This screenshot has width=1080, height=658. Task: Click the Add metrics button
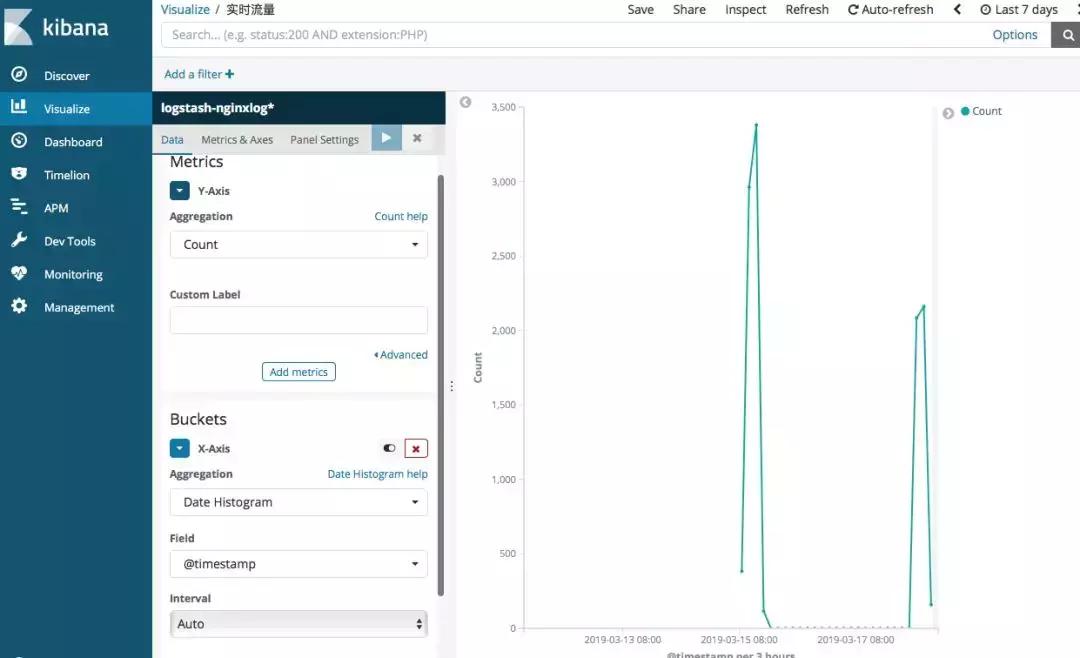(298, 371)
